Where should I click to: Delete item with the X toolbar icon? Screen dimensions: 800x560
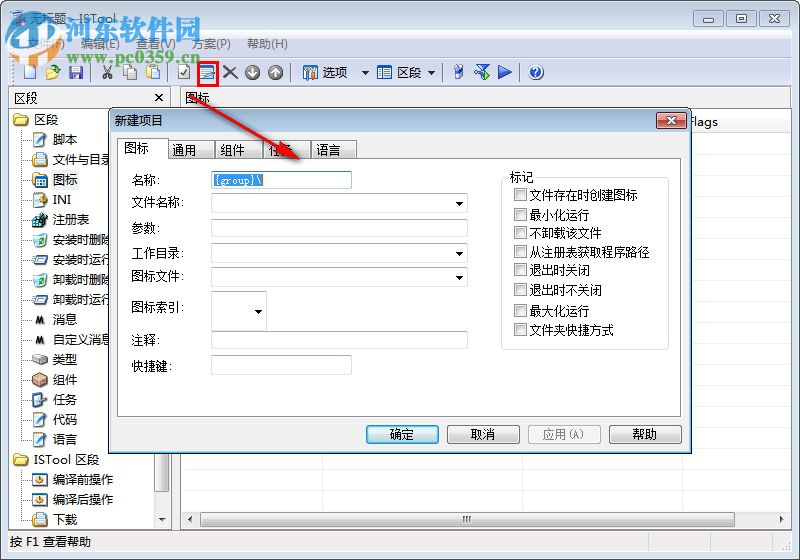pos(230,72)
